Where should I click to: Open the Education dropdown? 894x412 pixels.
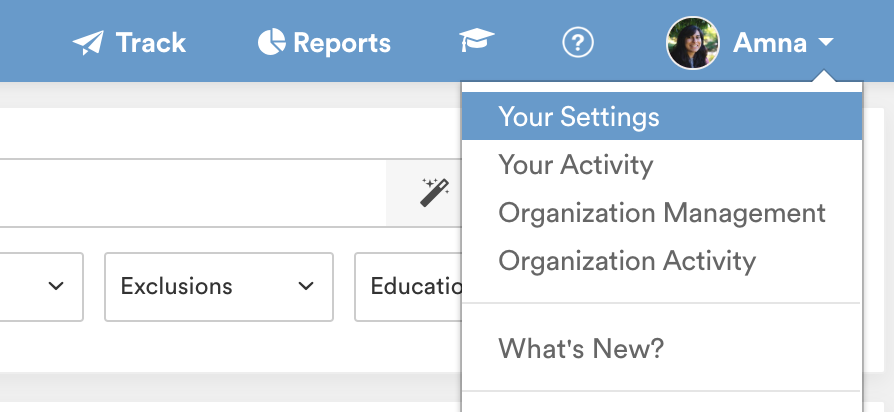coord(408,287)
